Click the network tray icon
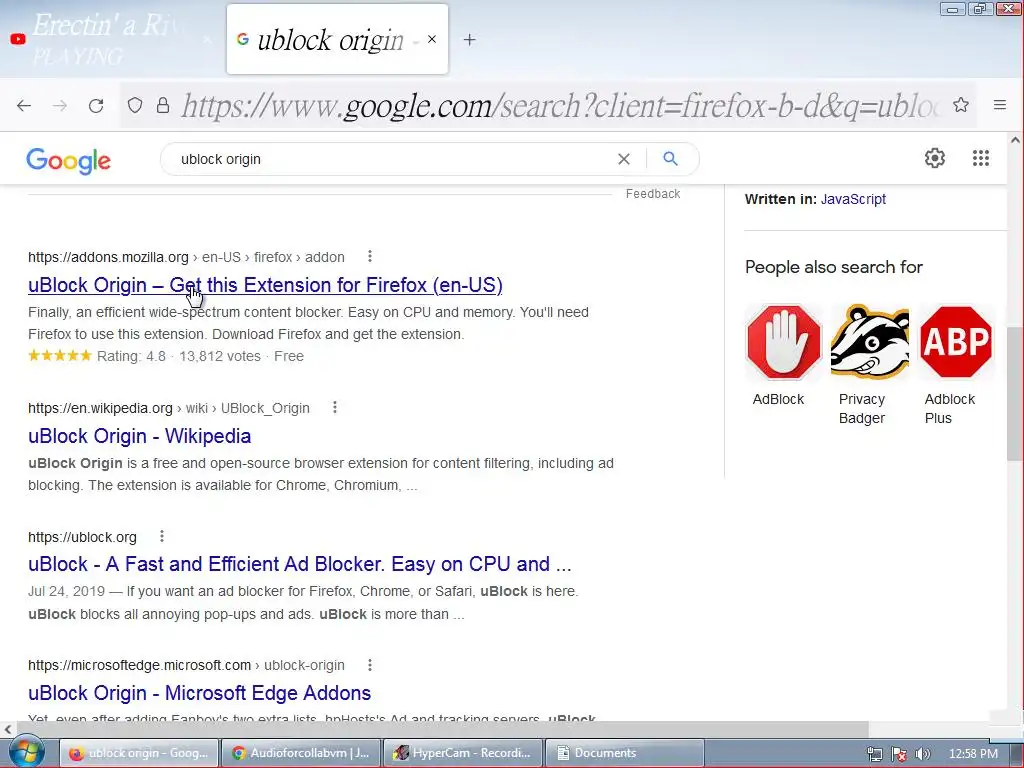Image resolution: width=1024 pixels, height=768 pixels. (874, 754)
